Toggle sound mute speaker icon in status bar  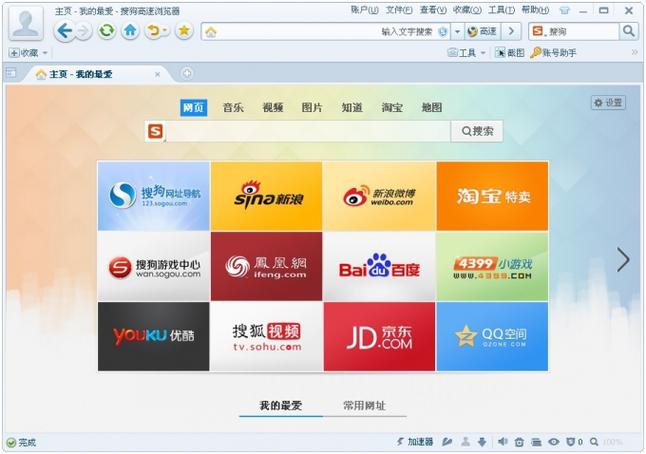tap(503, 442)
